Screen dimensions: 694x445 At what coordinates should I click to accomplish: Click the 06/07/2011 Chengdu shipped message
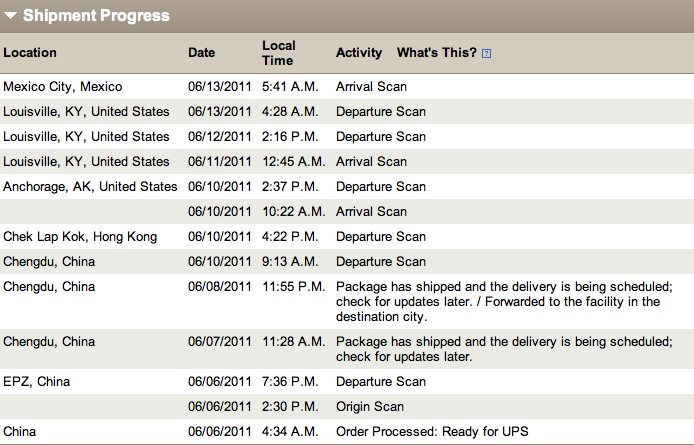click(504, 349)
